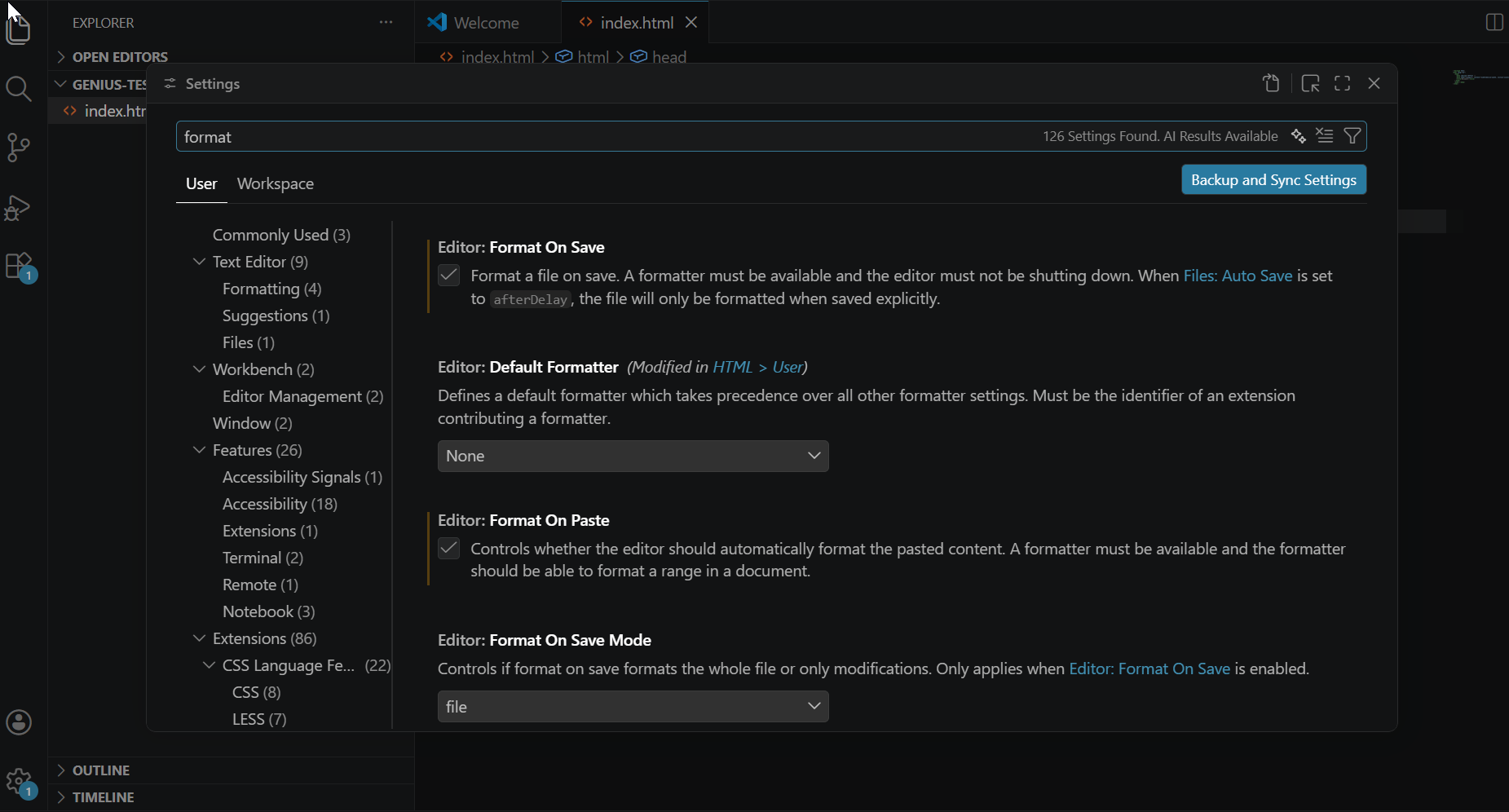Click the Accounts icon in activity bar

pyautogui.click(x=19, y=722)
